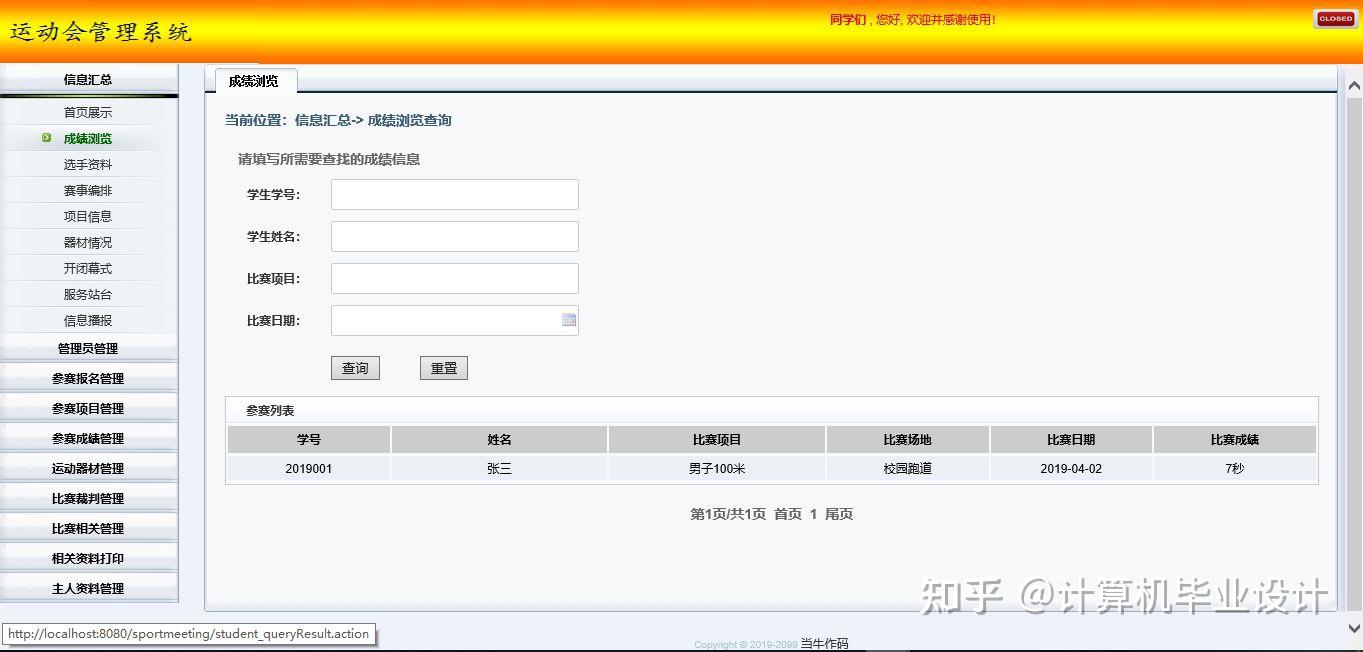Expand the 比赛裁判管理 section
Screen dimensions: 1363x652
90,497
